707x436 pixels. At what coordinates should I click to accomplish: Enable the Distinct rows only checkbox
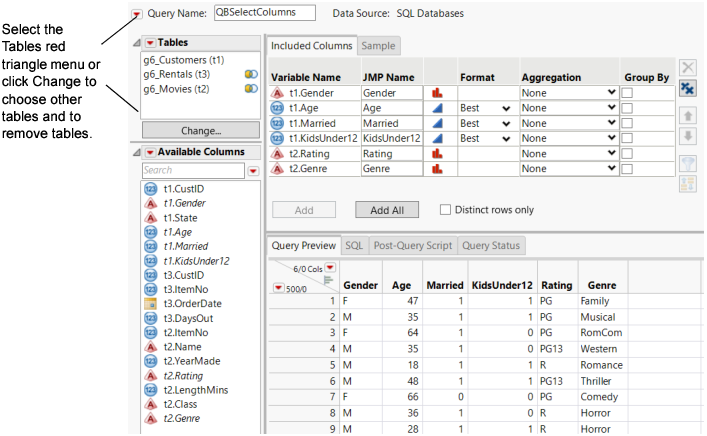(x=447, y=210)
